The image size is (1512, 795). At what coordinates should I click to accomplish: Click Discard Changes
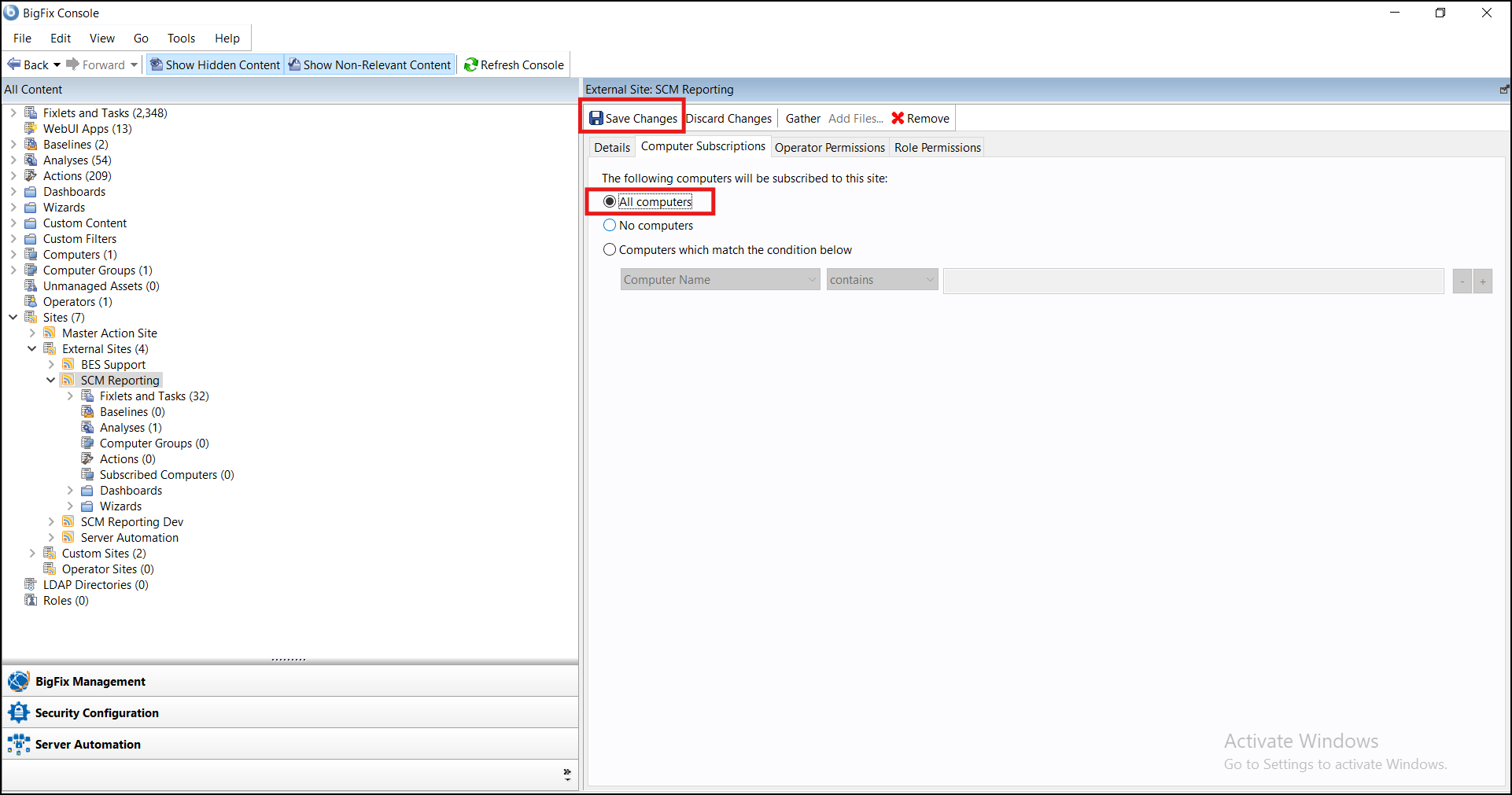pos(729,118)
